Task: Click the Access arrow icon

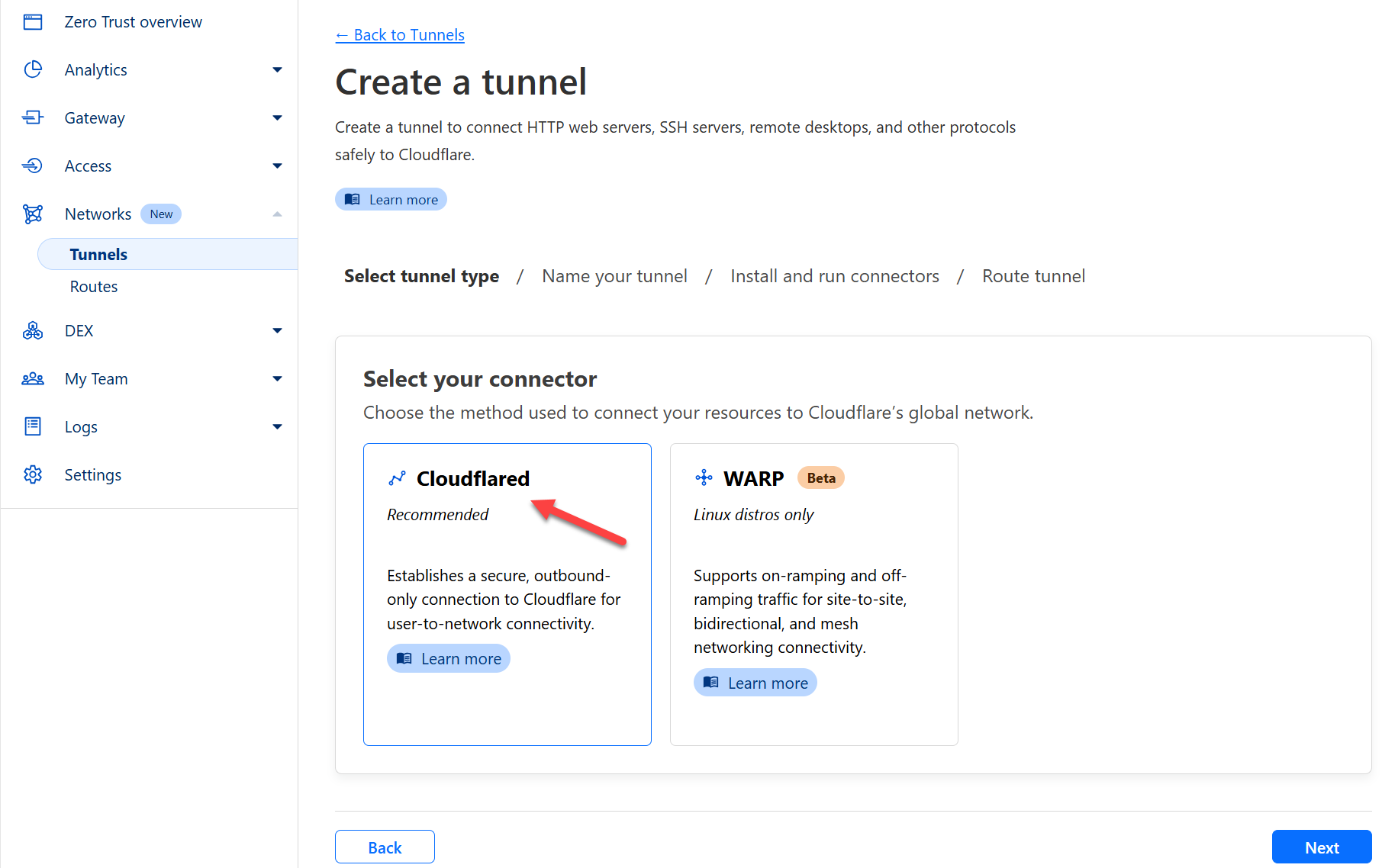Action: (33, 166)
